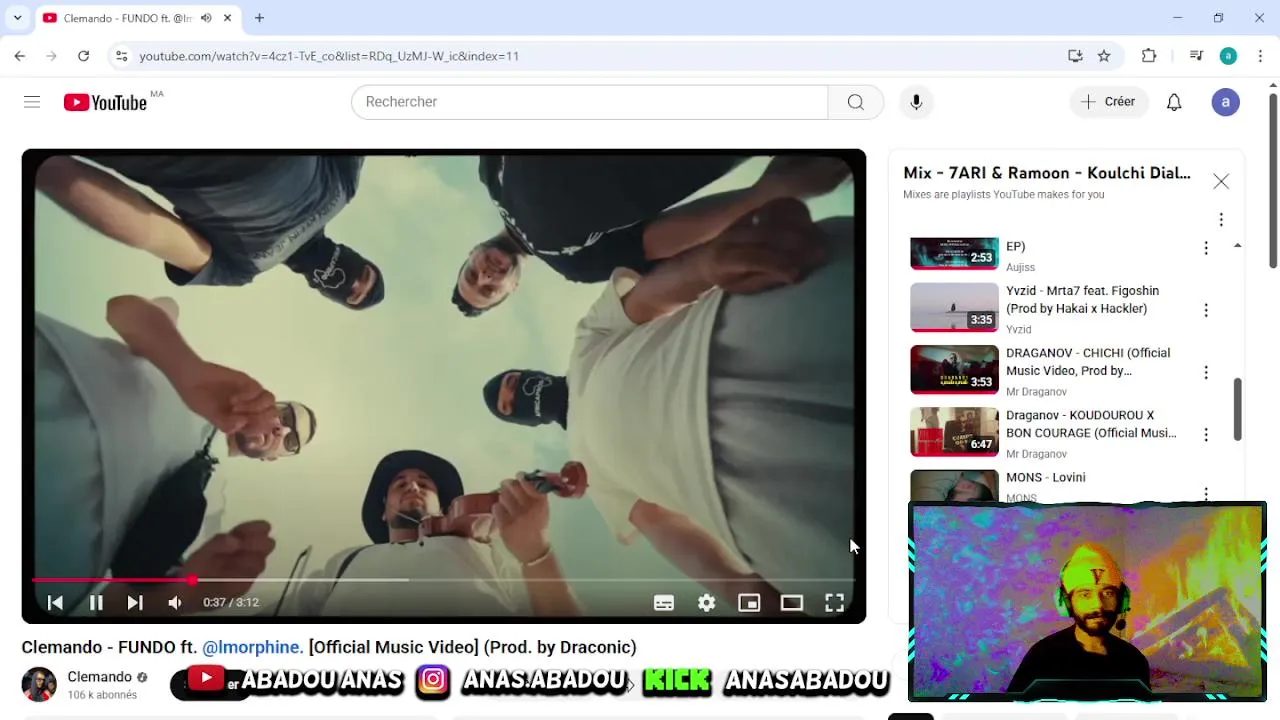The width and height of the screenshot is (1280, 720).
Task: Select MONS - Lovini playlist entry
Action: click(1045, 478)
